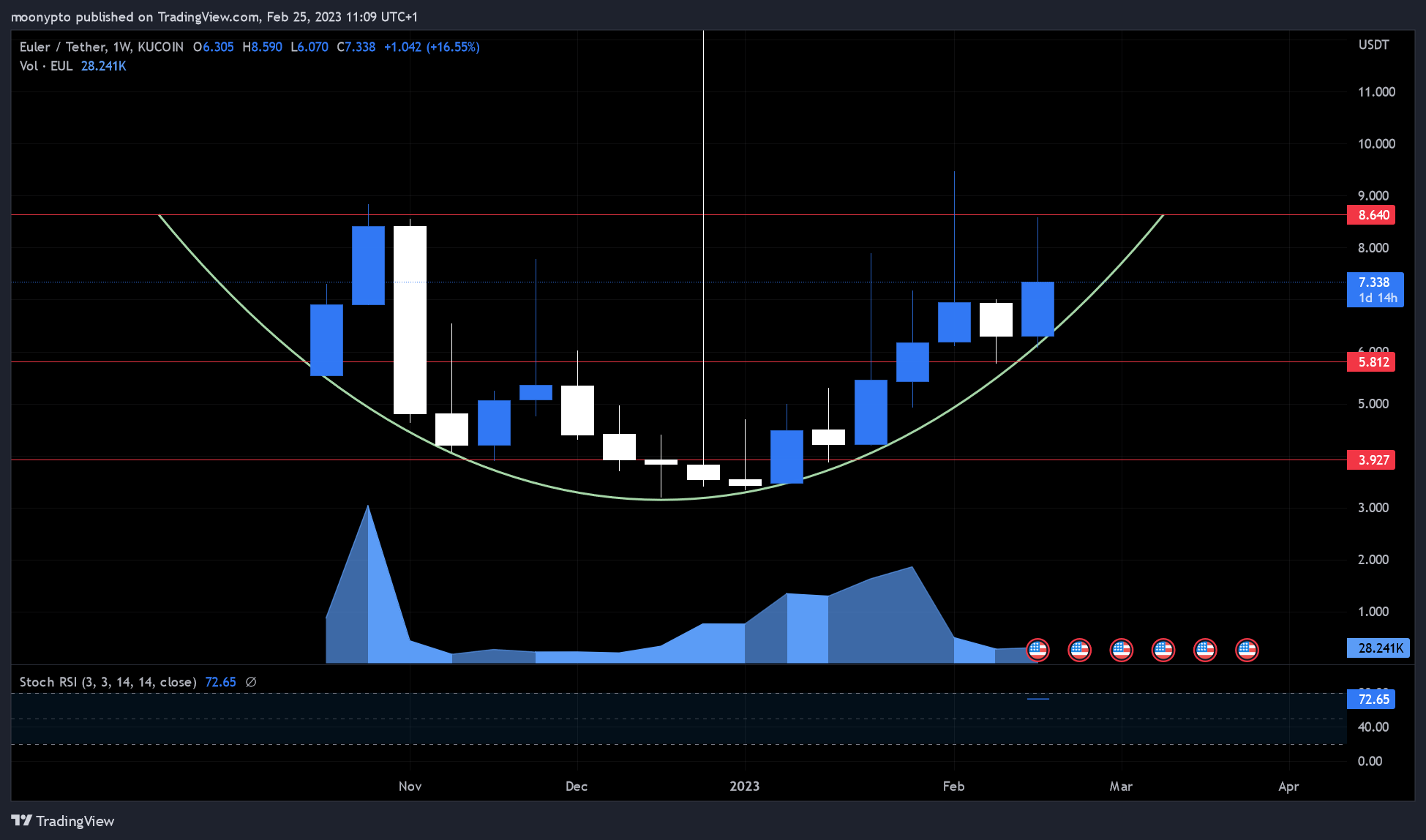The image size is (1426, 840).
Task: Click the volume peak in the volume area
Action: click(367, 507)
